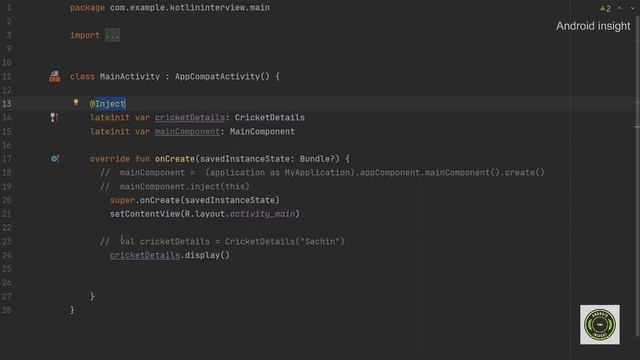Click commented CricketDetails("Sachin") line
The height and width of the screenshot is (360, 640).
point(222,242)
